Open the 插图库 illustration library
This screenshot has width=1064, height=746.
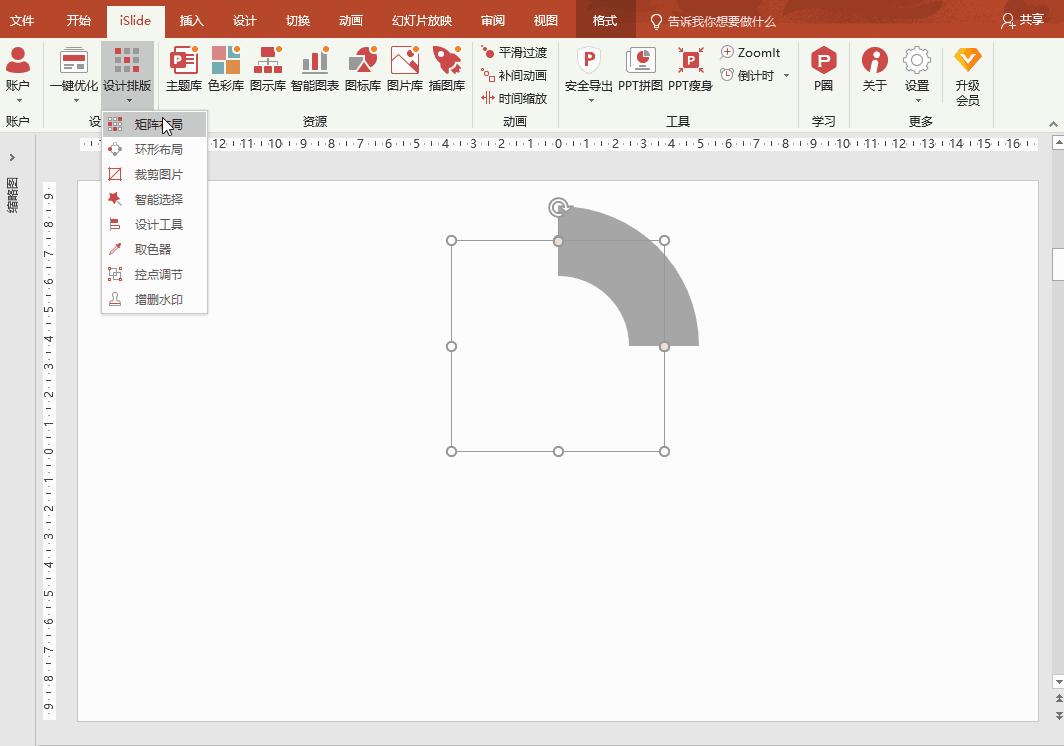click(447, 69)
